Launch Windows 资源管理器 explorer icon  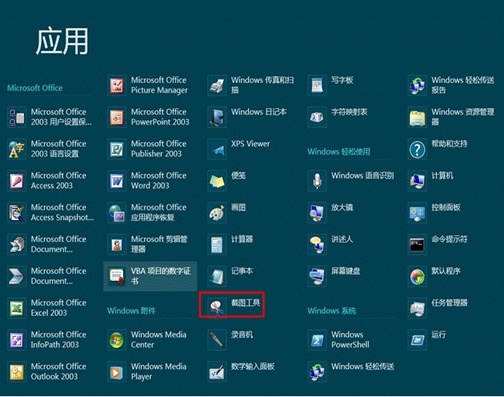click(x=417, y=117)
